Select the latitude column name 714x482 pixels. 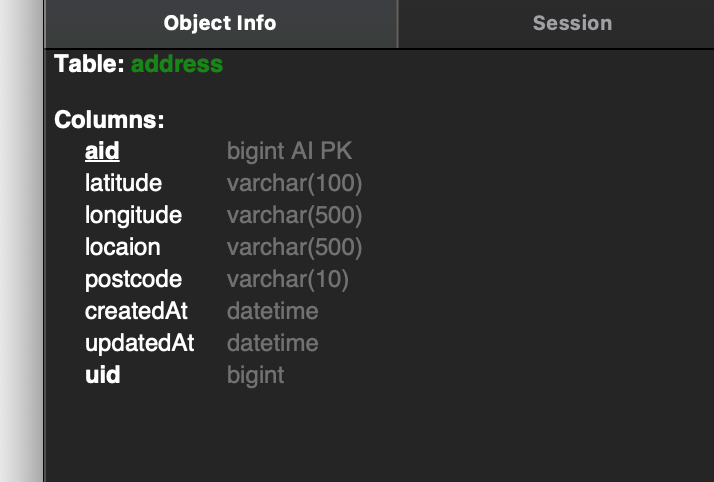point(123,184)
